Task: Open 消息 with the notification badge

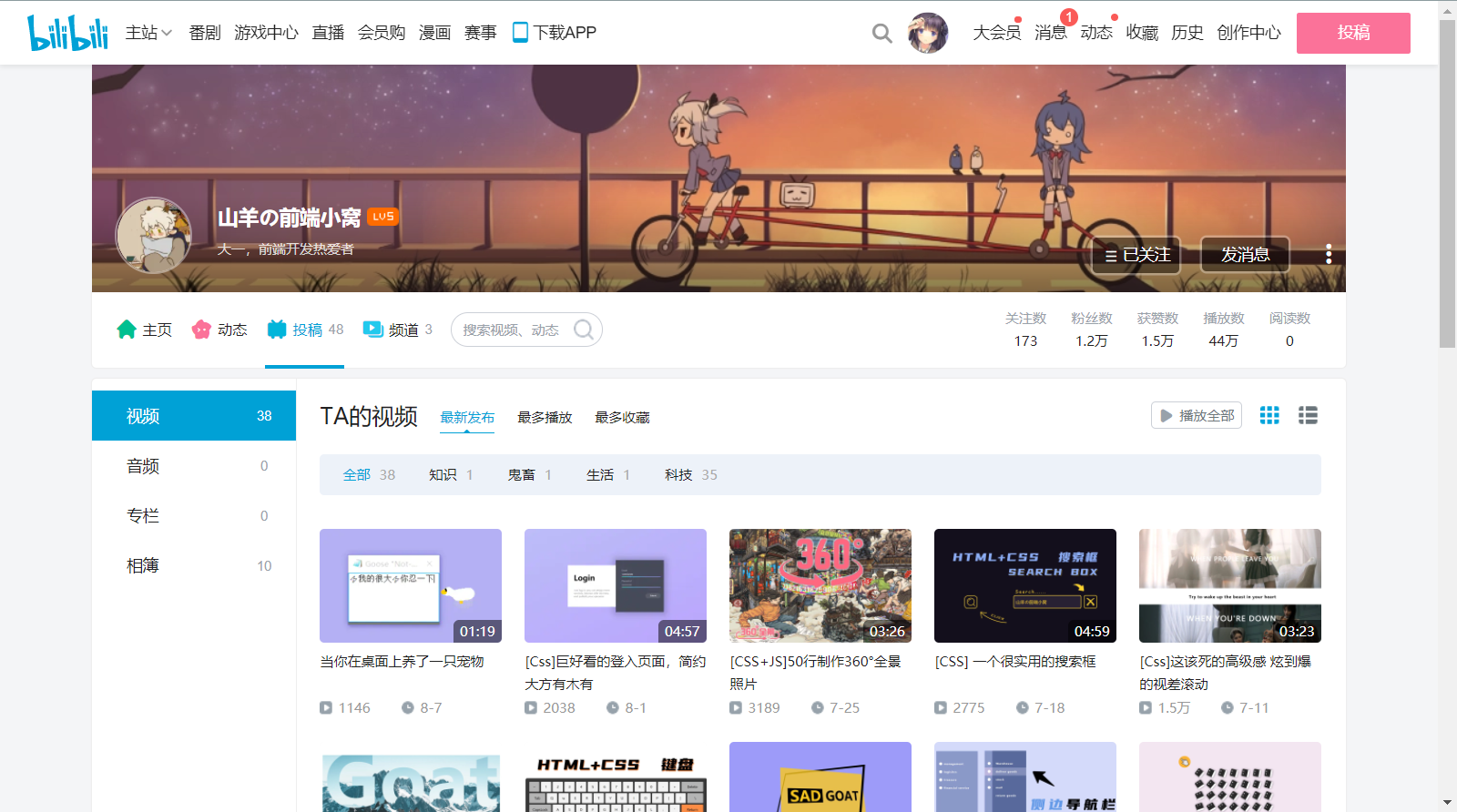Action: pos(1051,33)
